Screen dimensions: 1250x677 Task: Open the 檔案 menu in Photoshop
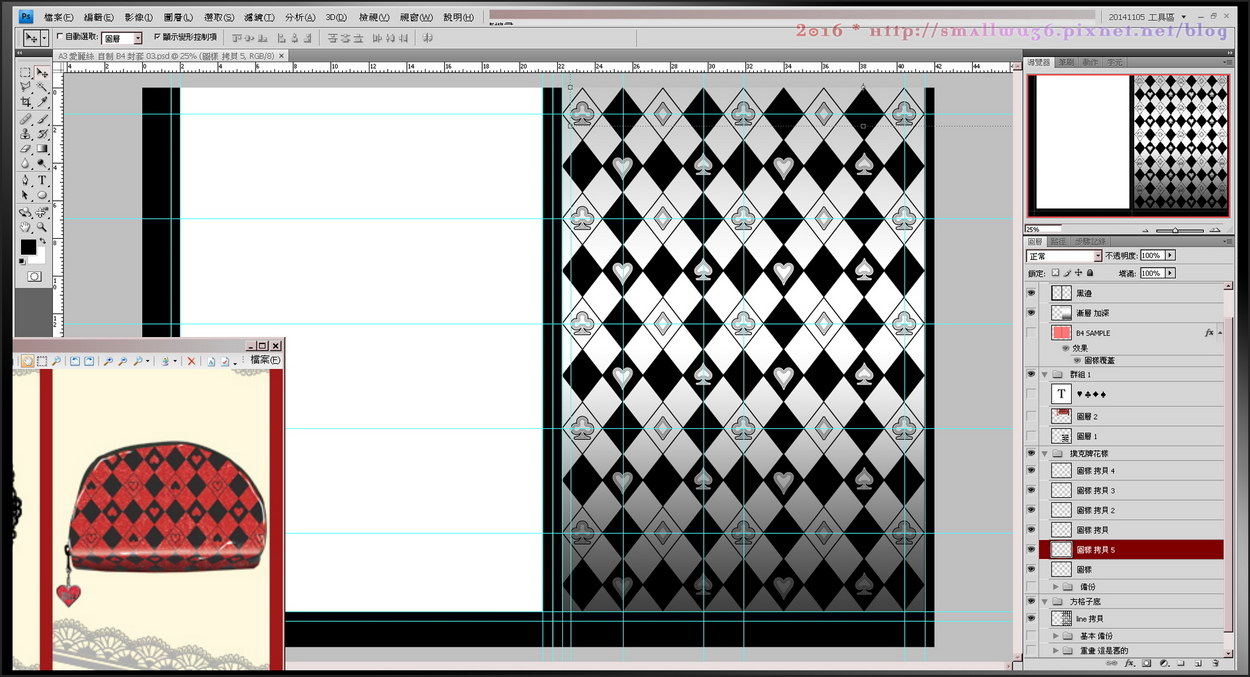point(59,17)
